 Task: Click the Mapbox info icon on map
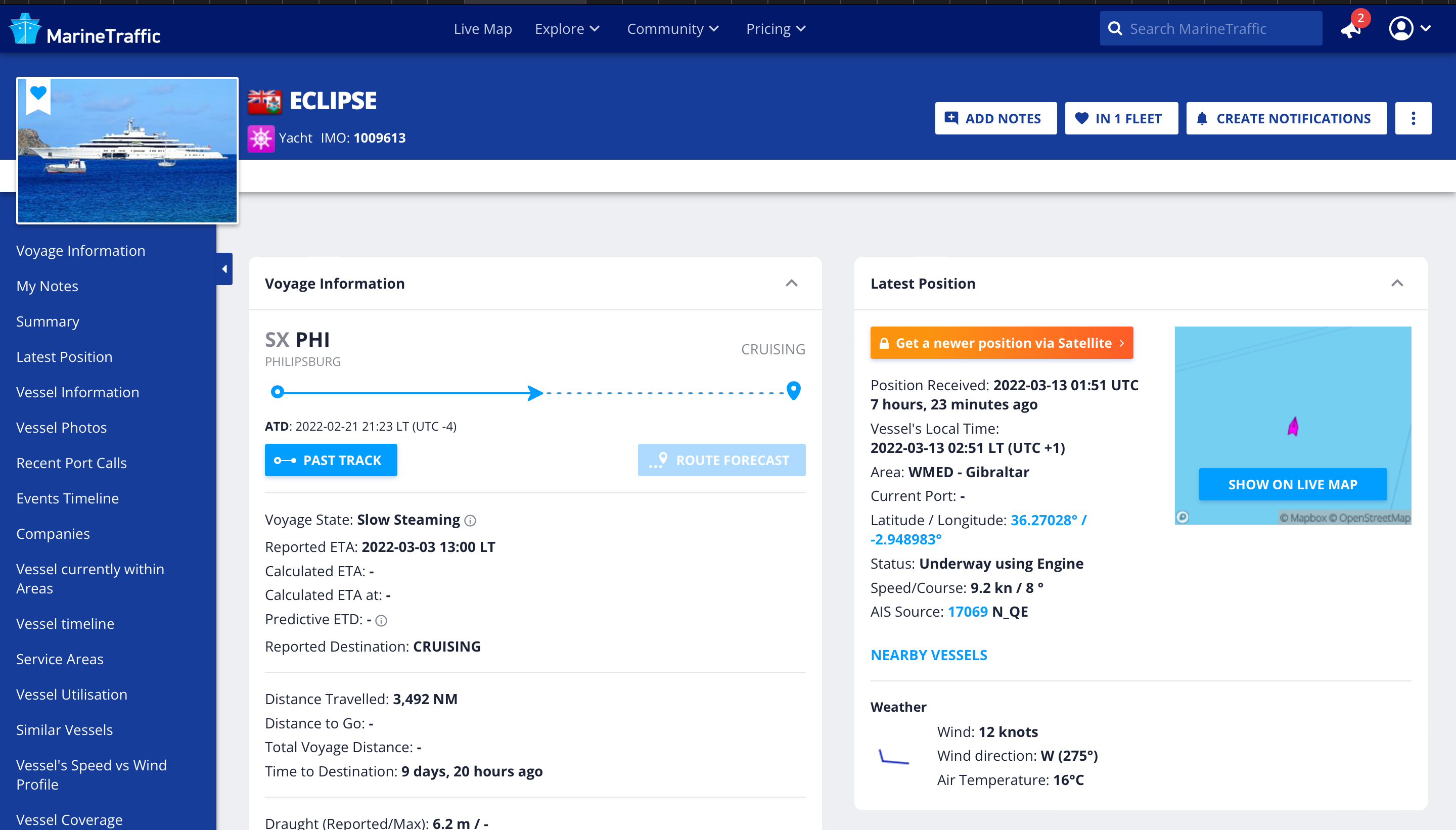point(1183,517)
